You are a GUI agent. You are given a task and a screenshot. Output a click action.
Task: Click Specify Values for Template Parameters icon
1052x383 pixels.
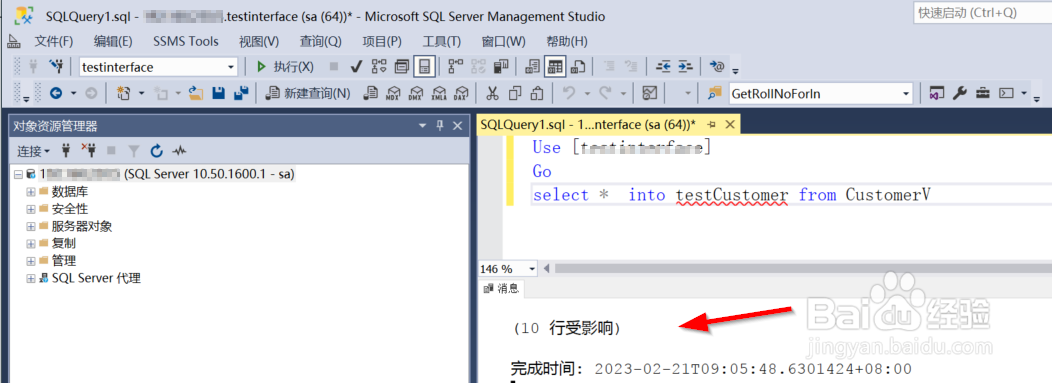click(717, 67)
